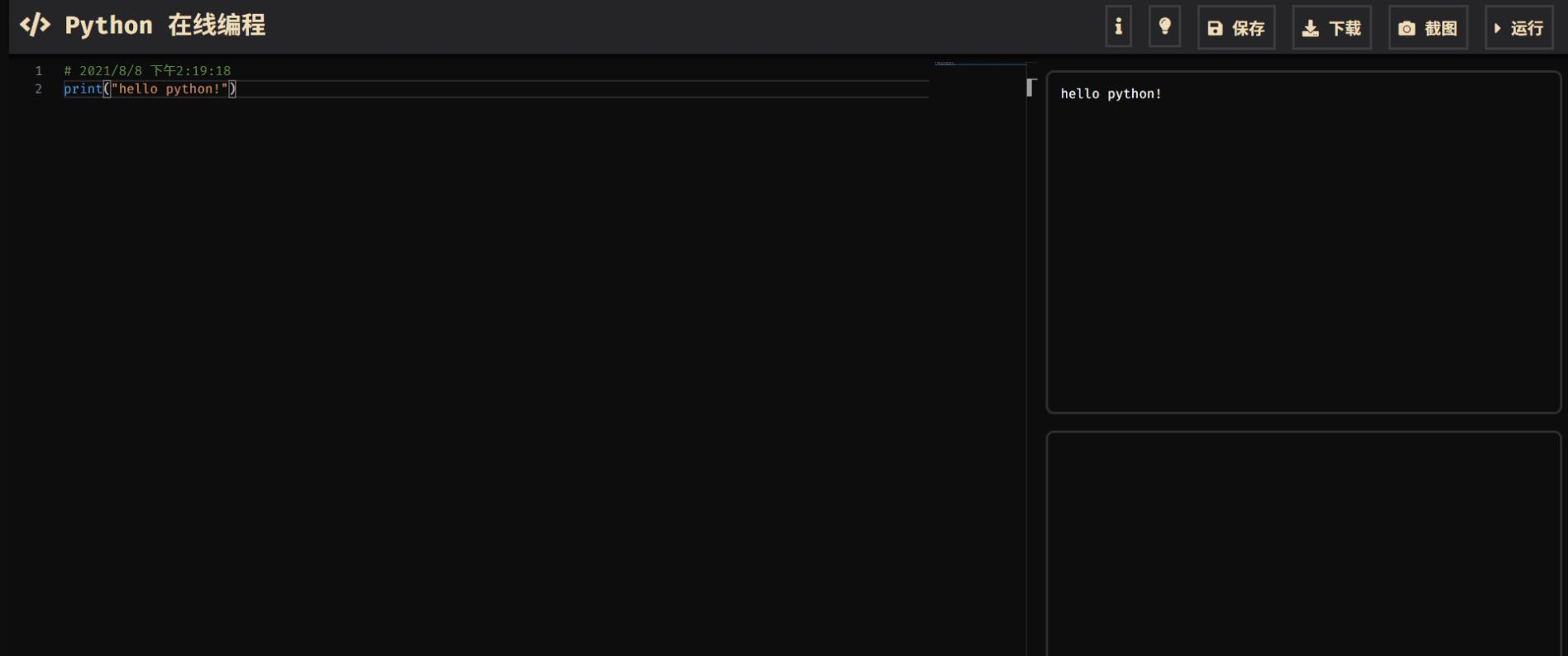Image resolution: width=1568 pixels, height=656 pixels.
Task: Click the empty lower output panel
Action: [x=1303, y=543]
